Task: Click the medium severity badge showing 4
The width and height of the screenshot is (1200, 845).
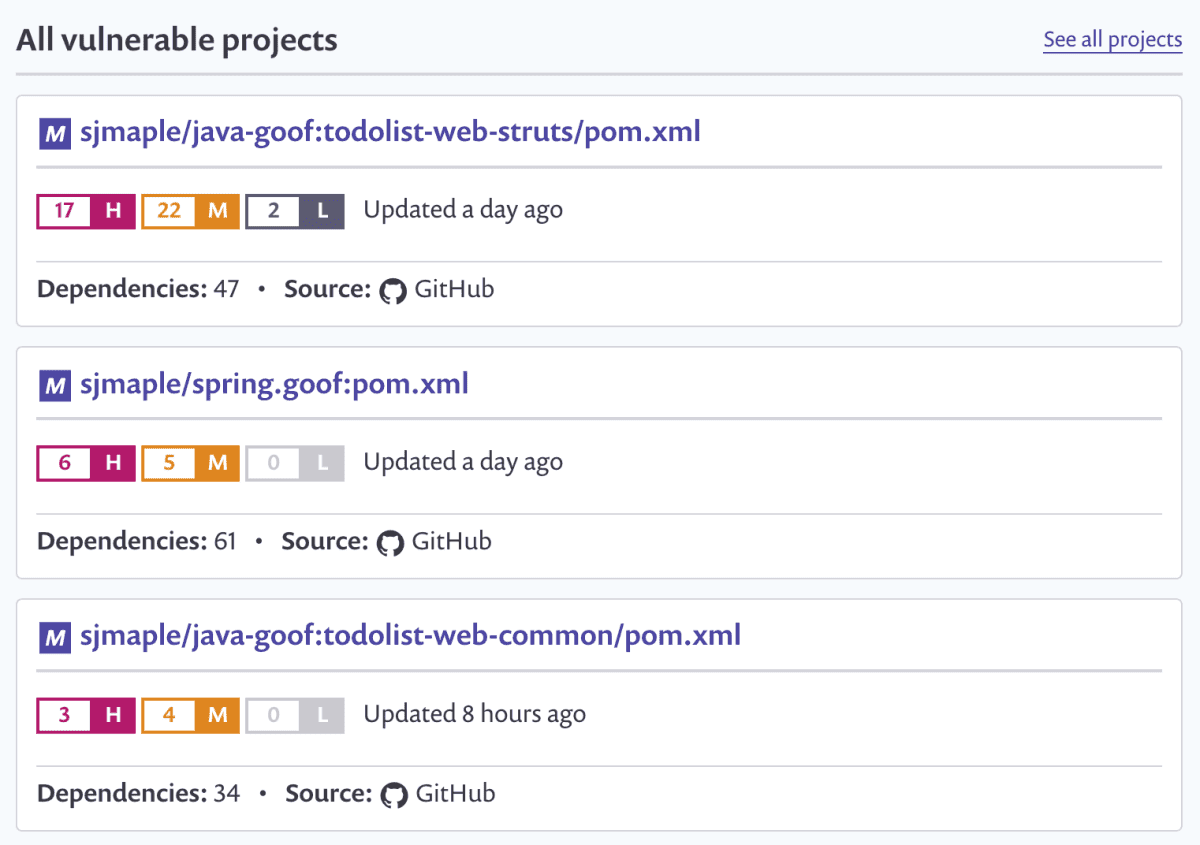Action: point(190,715)
